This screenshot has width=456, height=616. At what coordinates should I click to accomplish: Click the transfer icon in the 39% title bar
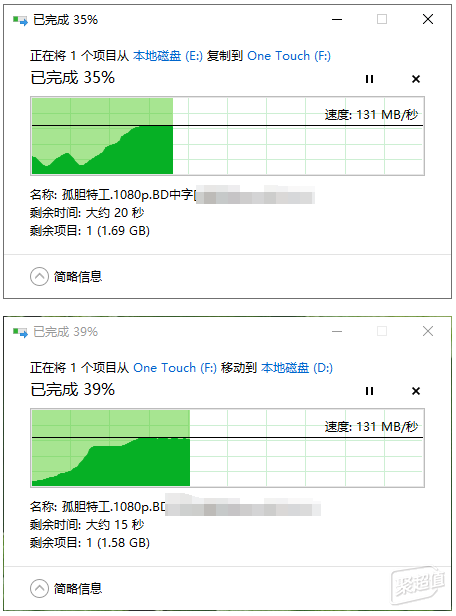click(x=20, y=332)
